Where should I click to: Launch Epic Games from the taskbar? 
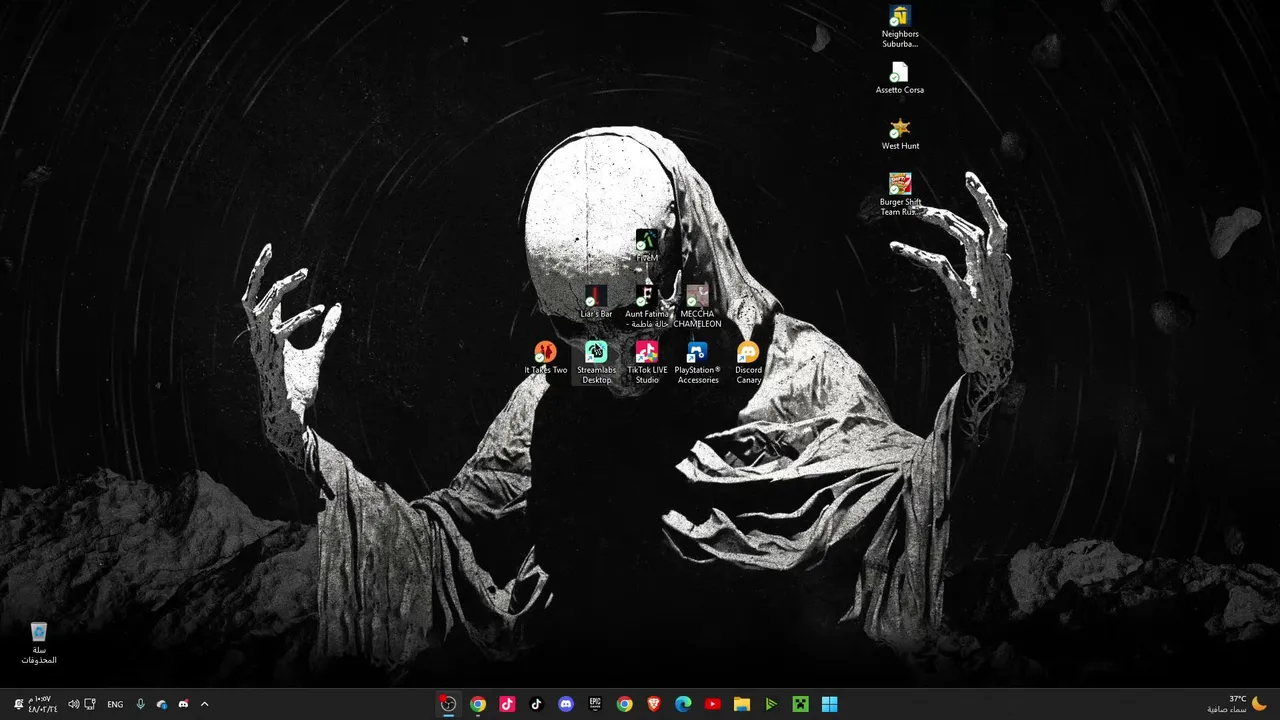pyautogui.click(x=595, y=704)
